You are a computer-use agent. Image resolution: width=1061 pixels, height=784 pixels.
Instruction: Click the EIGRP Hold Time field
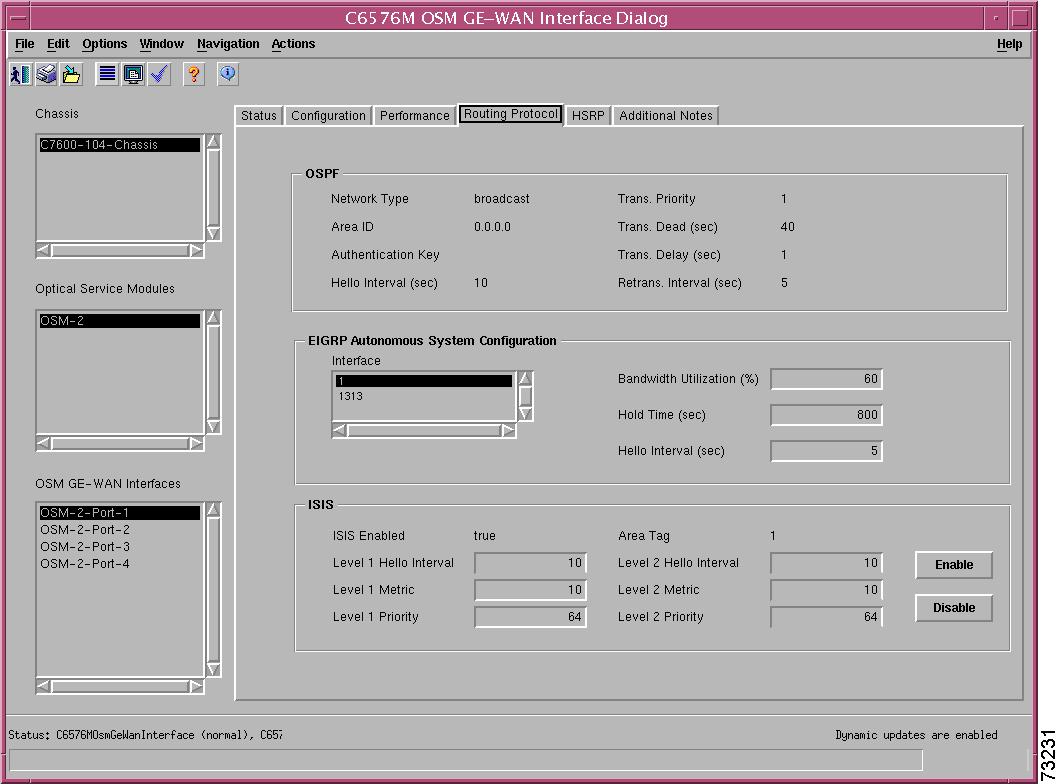(826, 415)
